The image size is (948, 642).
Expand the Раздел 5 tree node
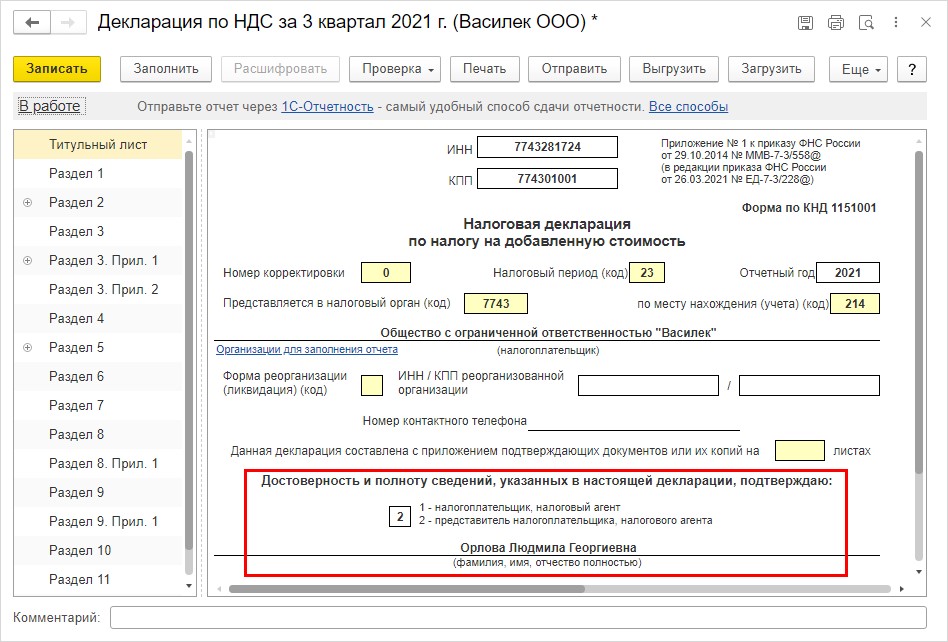[27, 348]
